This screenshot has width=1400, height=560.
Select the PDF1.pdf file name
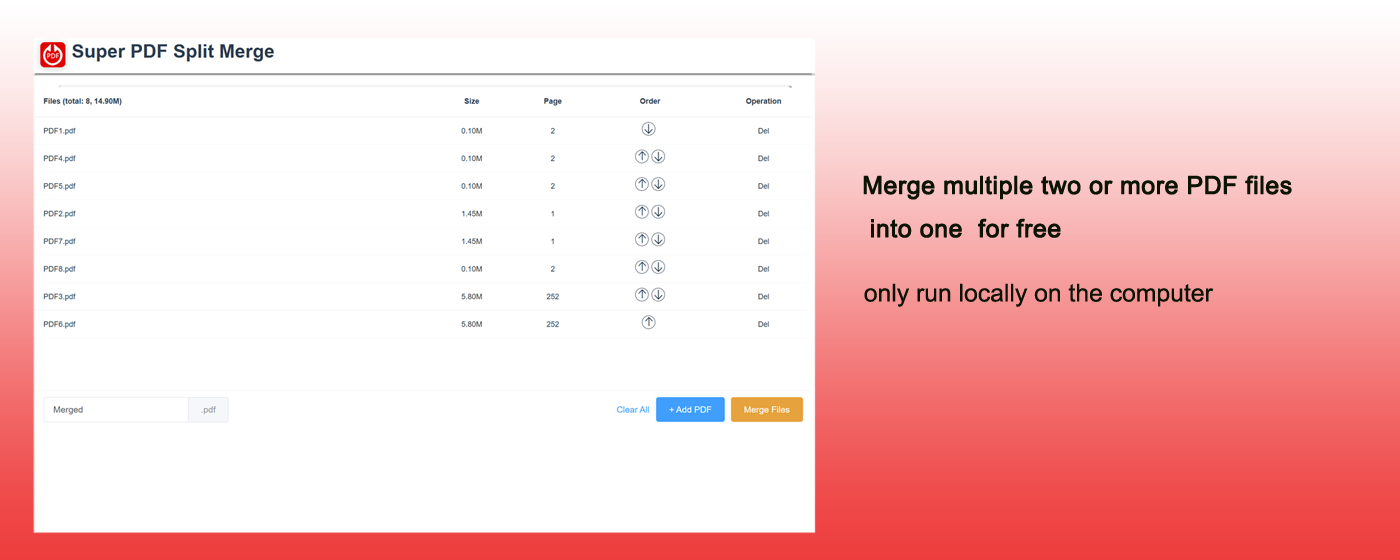tap(60, 131)
